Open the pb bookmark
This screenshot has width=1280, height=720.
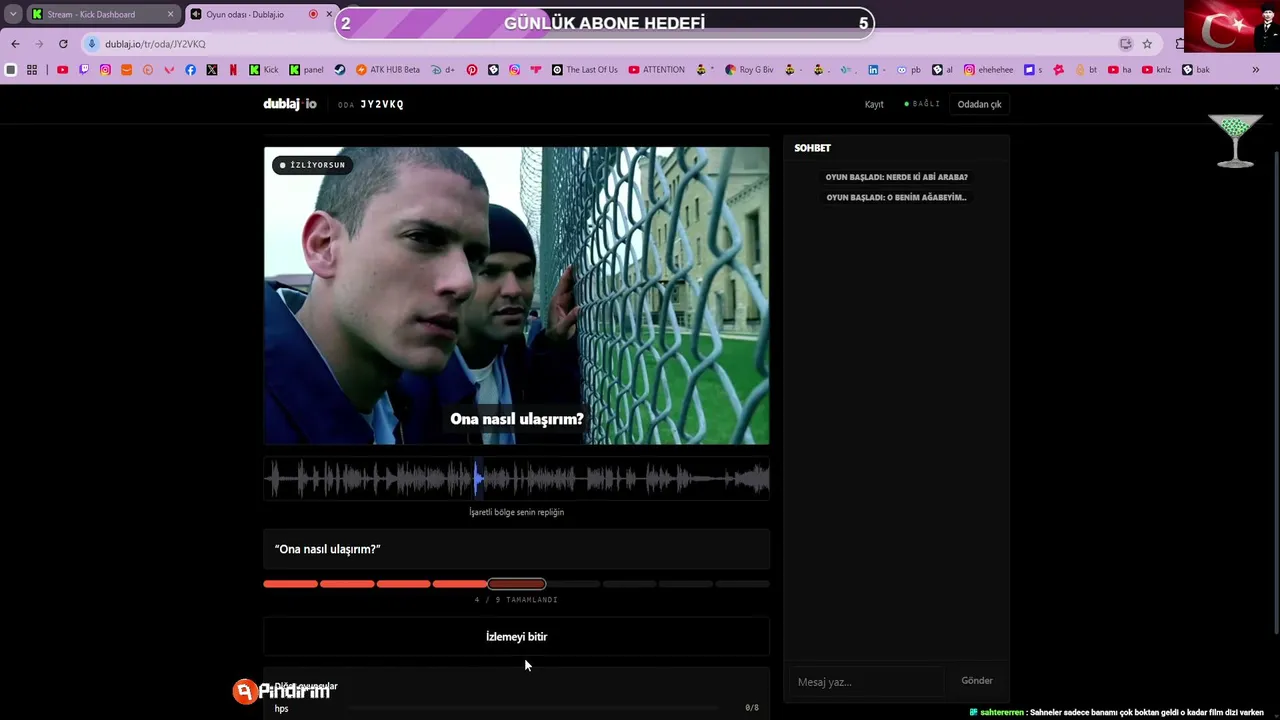tap(909, 70)
